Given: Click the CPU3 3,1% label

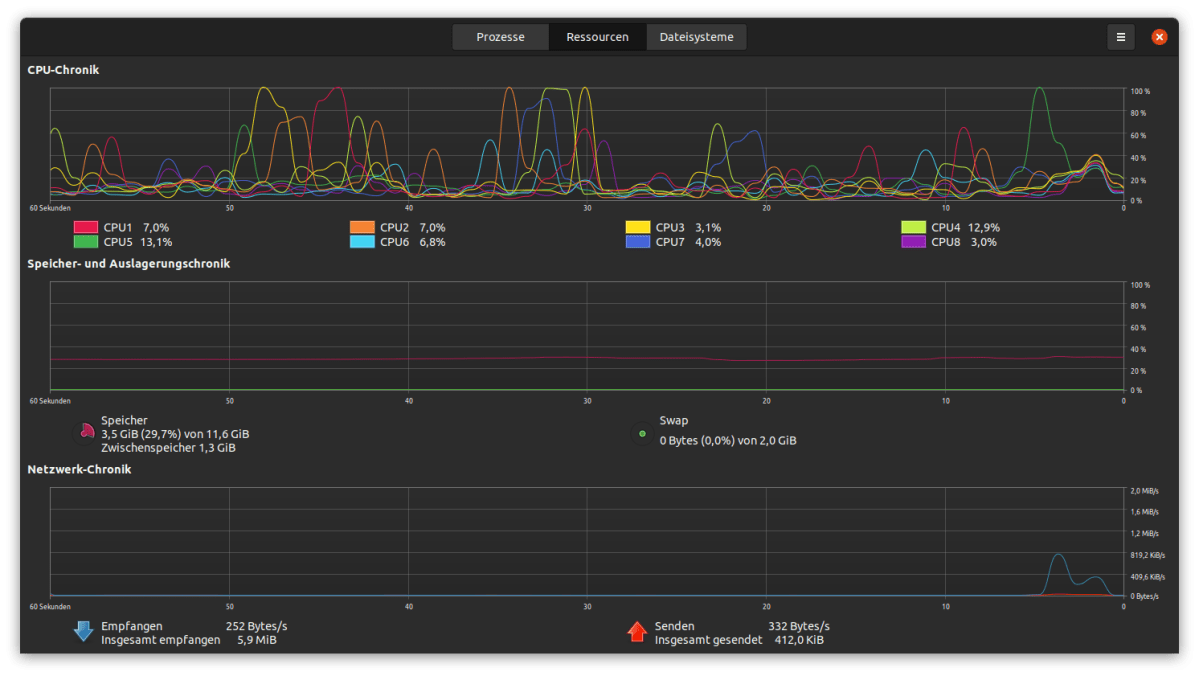Looking at the screenshot, I should point(688,227).
